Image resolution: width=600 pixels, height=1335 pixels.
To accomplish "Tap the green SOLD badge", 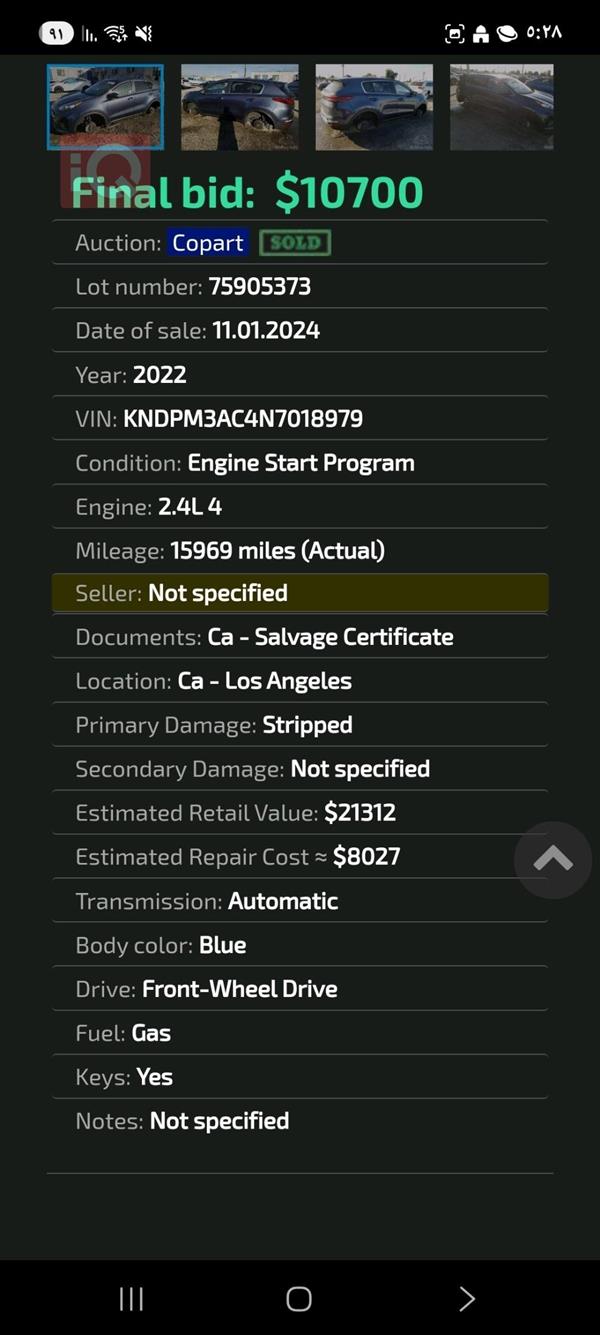I will pyautogui.click(x=295, y=243).
